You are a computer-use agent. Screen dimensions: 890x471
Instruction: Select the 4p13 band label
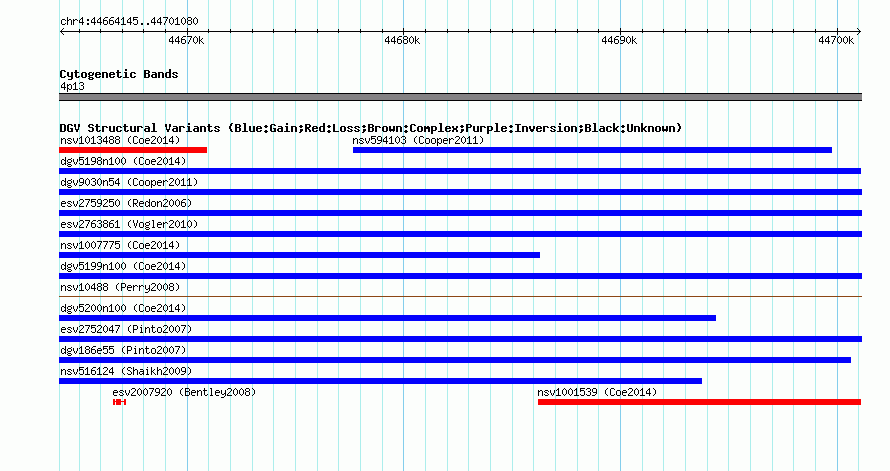[72, 86]
